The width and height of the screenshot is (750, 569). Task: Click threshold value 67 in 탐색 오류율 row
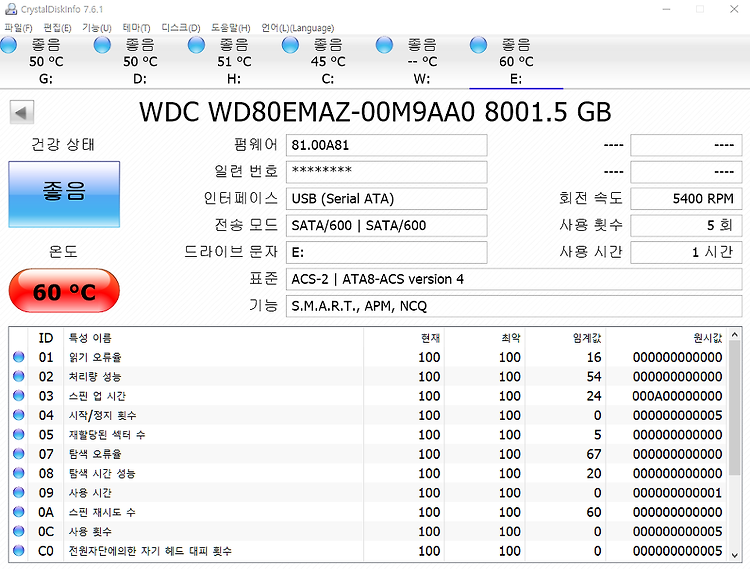click(594, 454)
